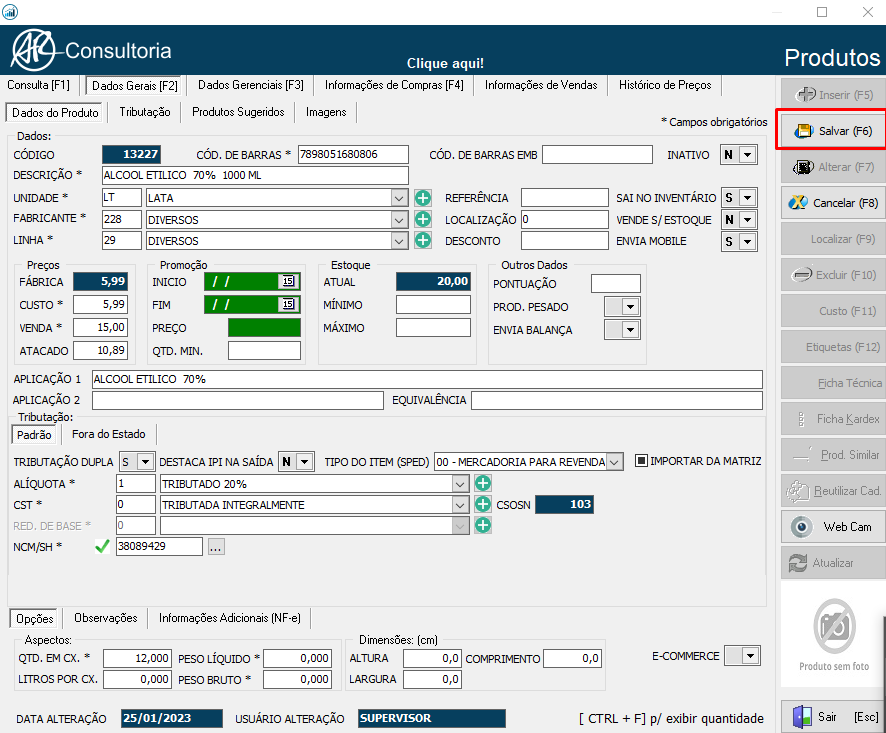Click Excluir (F10) button
Screen dimensions: 886x733
point(833,275)
